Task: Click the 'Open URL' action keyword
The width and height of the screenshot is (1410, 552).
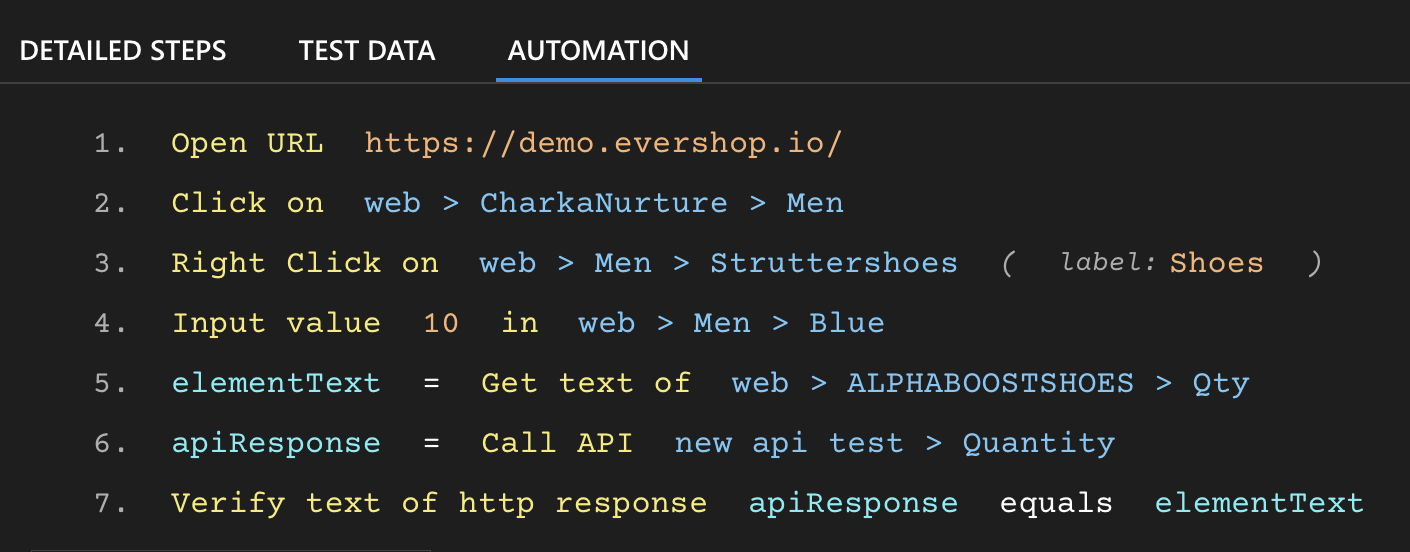Action: click(247, 143)
